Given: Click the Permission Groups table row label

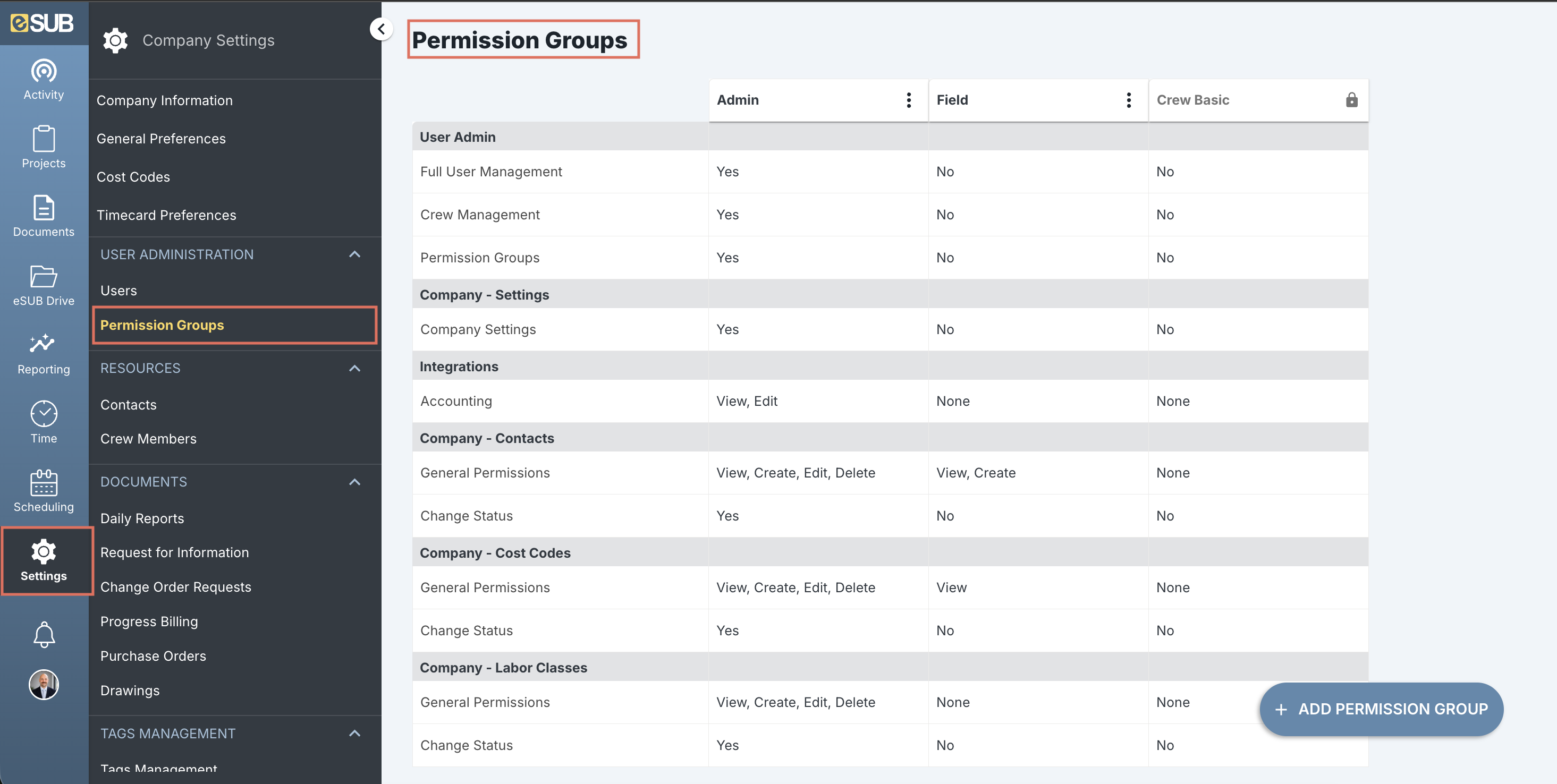Looking at the screenshot, I should tap(480, 258).
